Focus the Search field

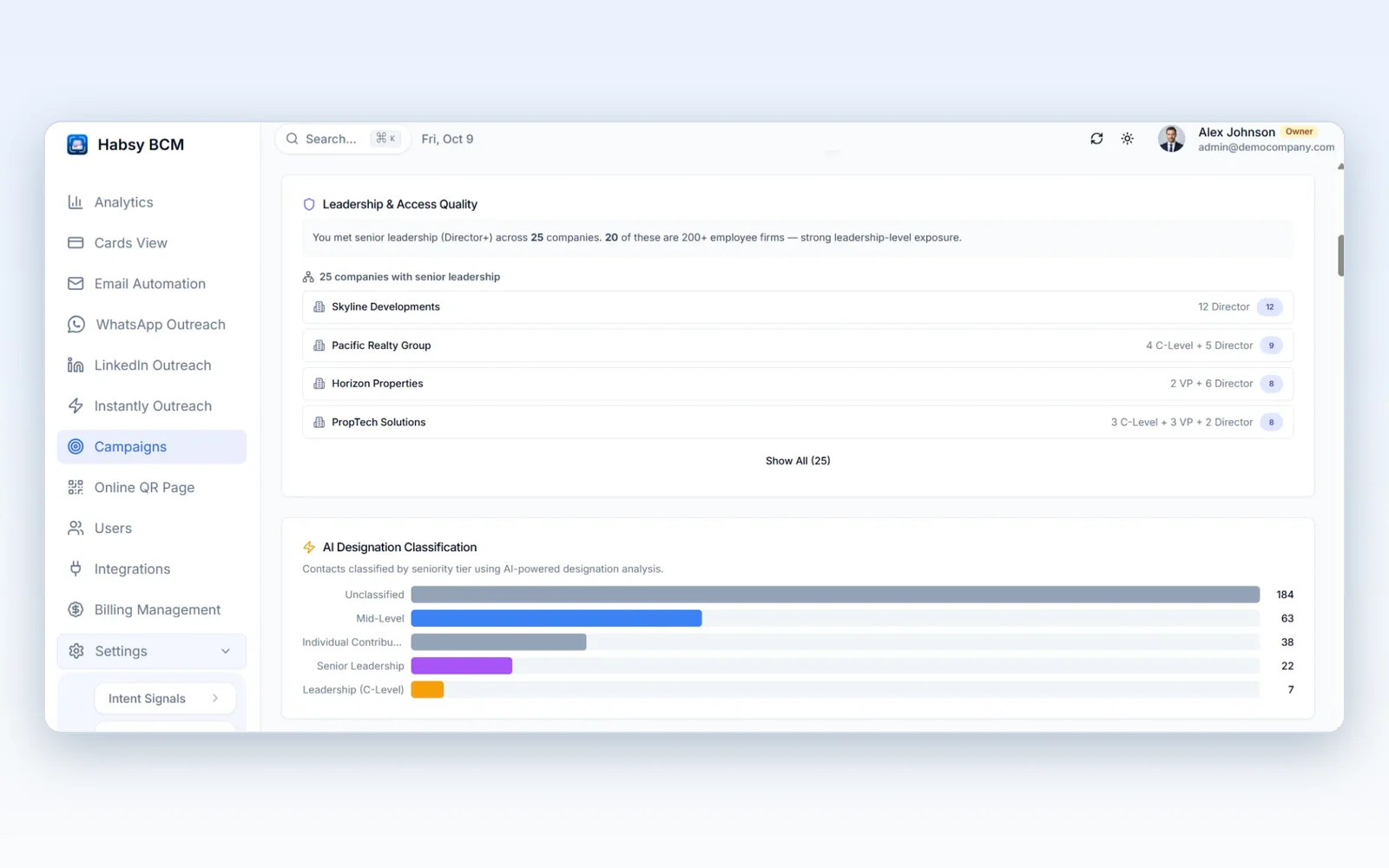click(343, 139)
